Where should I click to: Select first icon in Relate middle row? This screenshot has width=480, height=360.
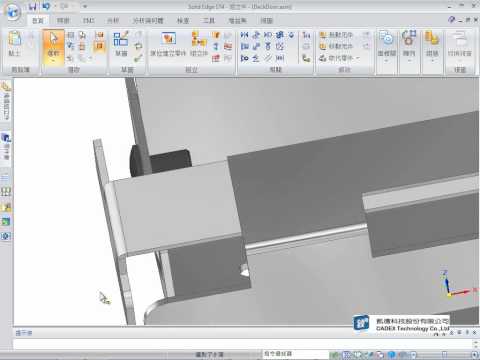(x=244, y=46)
